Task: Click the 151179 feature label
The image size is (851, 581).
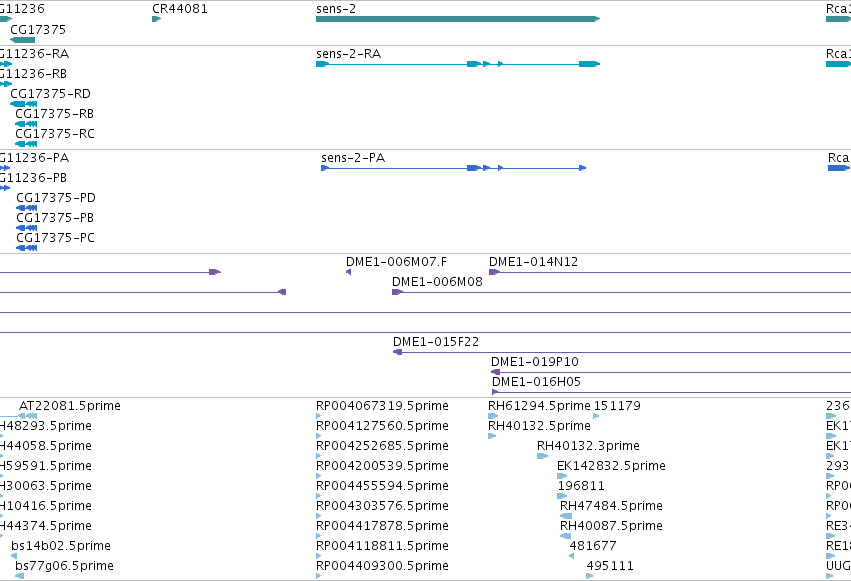Action: [617, 406]
